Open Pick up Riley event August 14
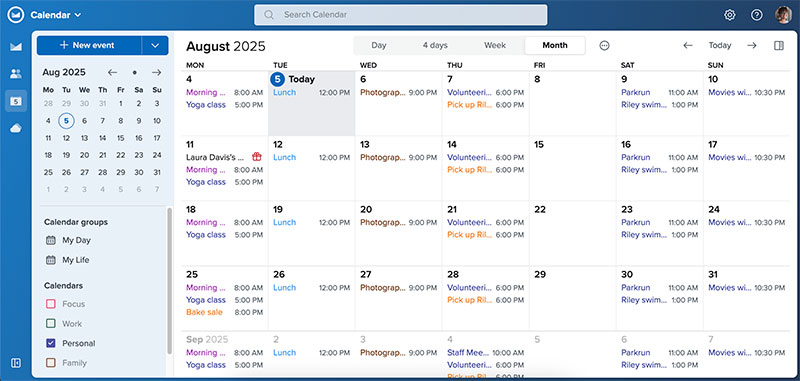Image resolution: width=800 pixels, height=381 pixels. click(x=485, y=170)
